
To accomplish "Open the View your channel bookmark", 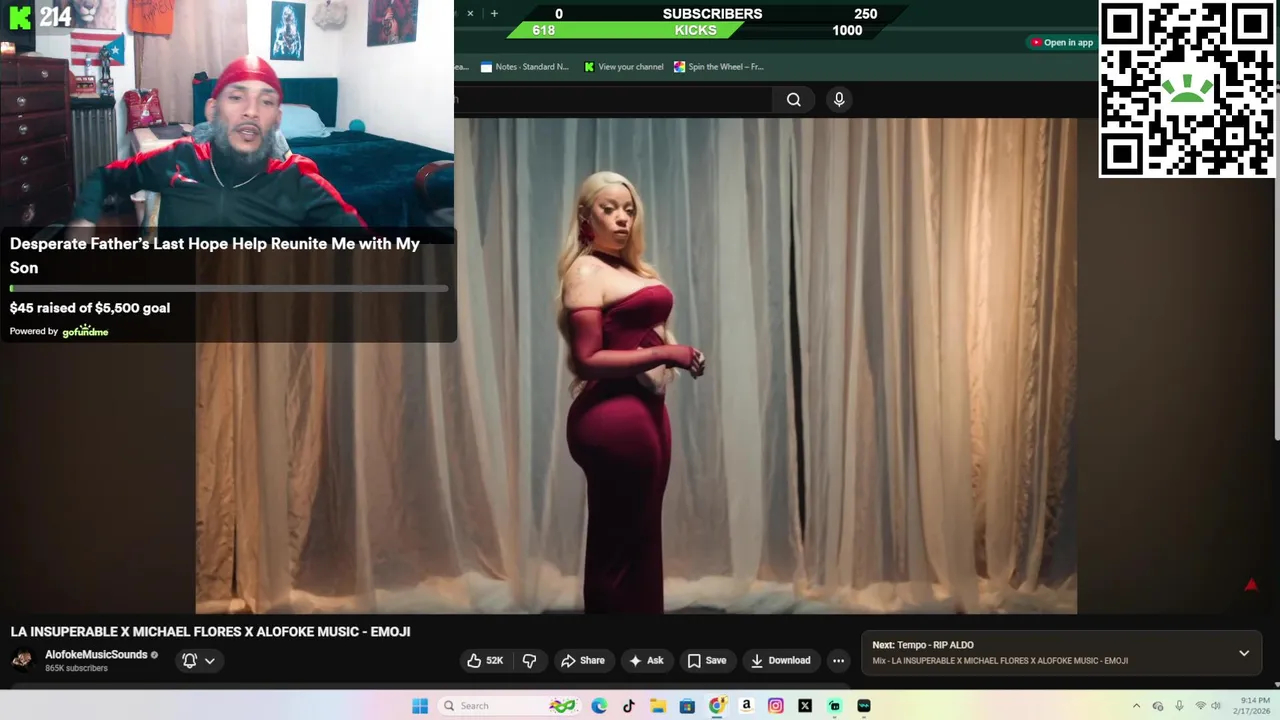I will click(624, 67).
